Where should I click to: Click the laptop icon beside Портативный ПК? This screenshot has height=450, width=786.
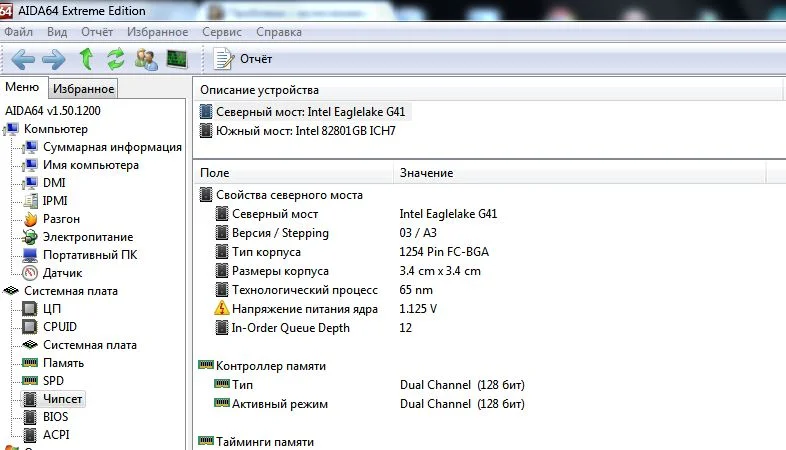coord(30,255)
